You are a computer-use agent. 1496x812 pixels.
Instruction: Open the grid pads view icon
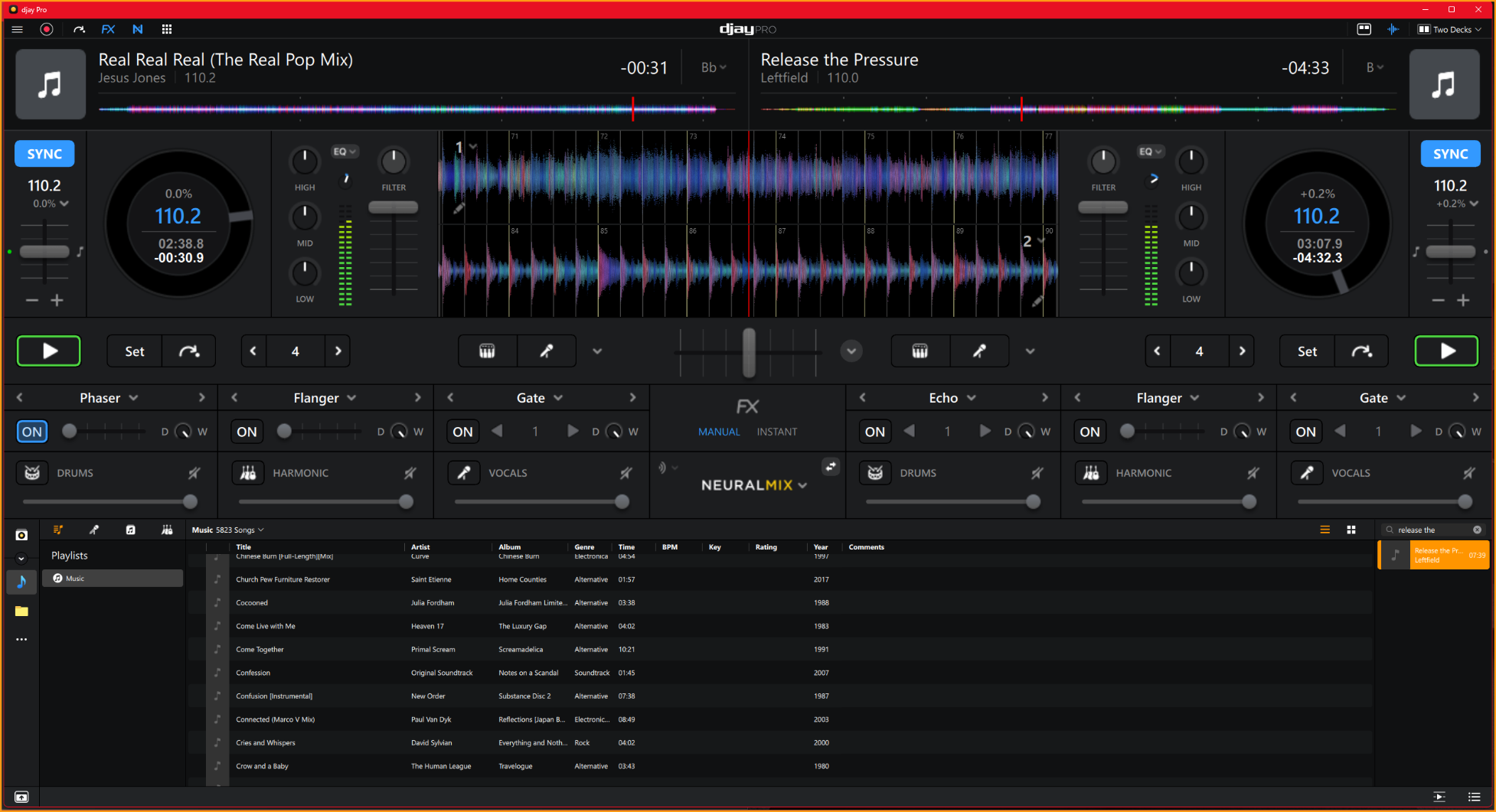pos(167,29)
